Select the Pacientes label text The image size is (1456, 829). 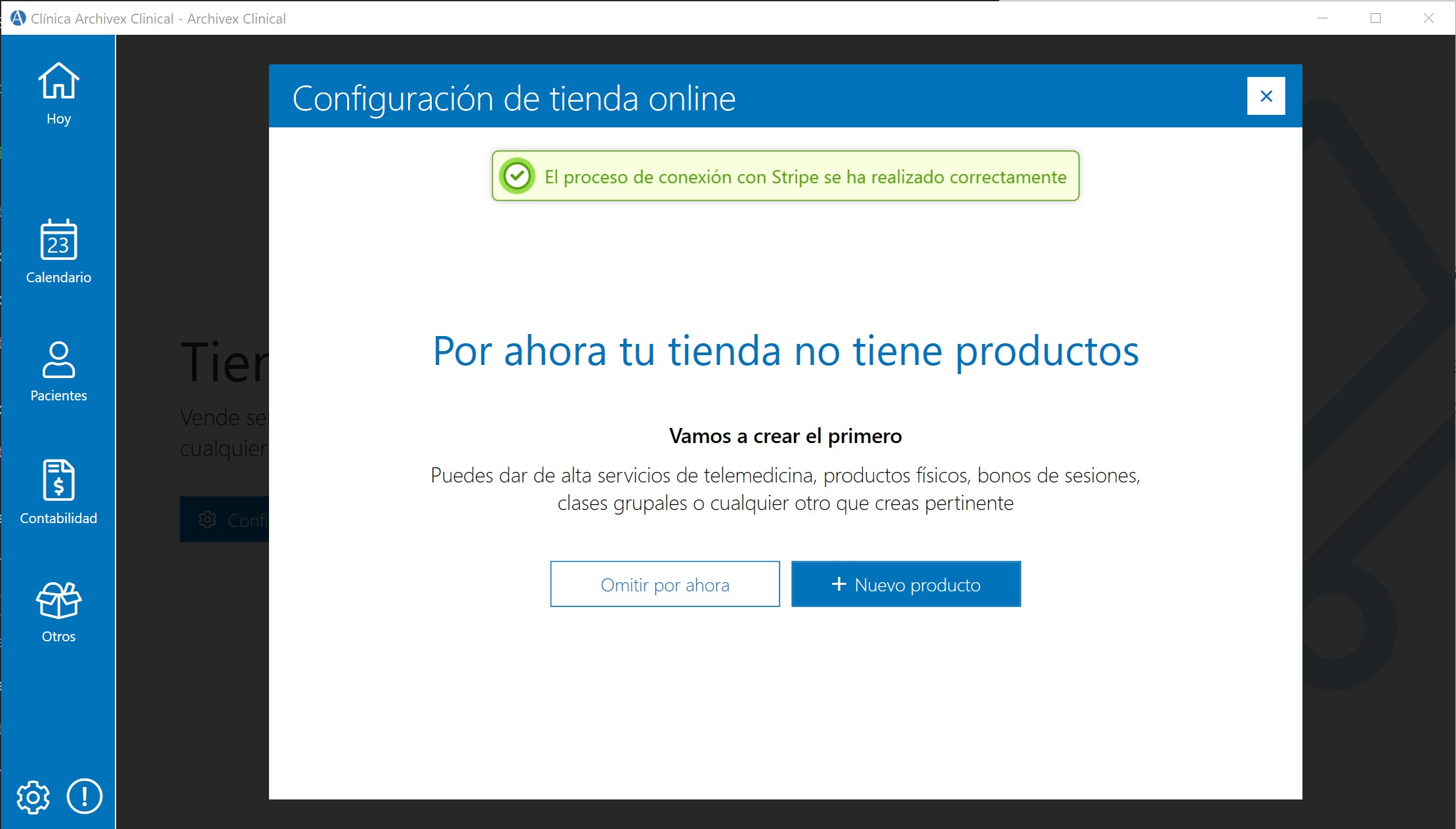point(58,395)
